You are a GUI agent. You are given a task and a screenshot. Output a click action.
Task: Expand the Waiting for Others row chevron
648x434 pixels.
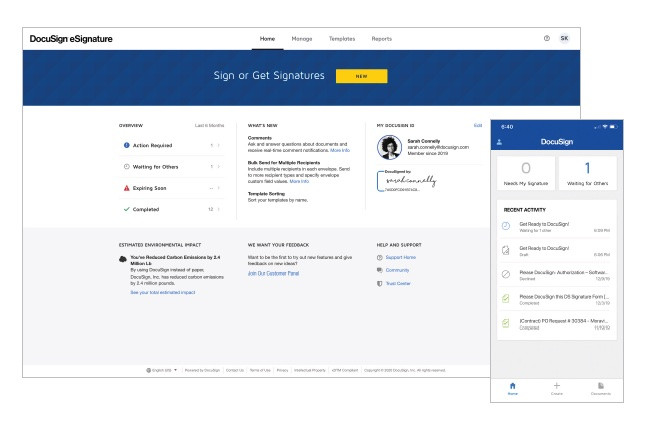pyautogui.click(x=219, y=167)
